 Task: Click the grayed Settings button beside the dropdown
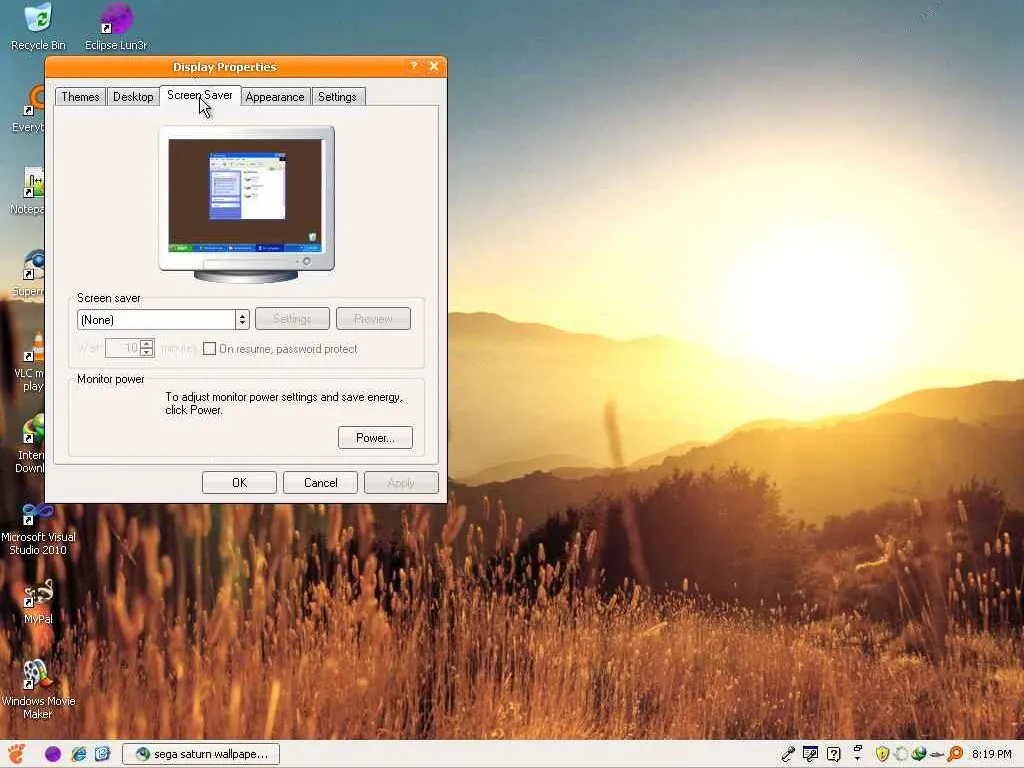[x=292, y=319]
